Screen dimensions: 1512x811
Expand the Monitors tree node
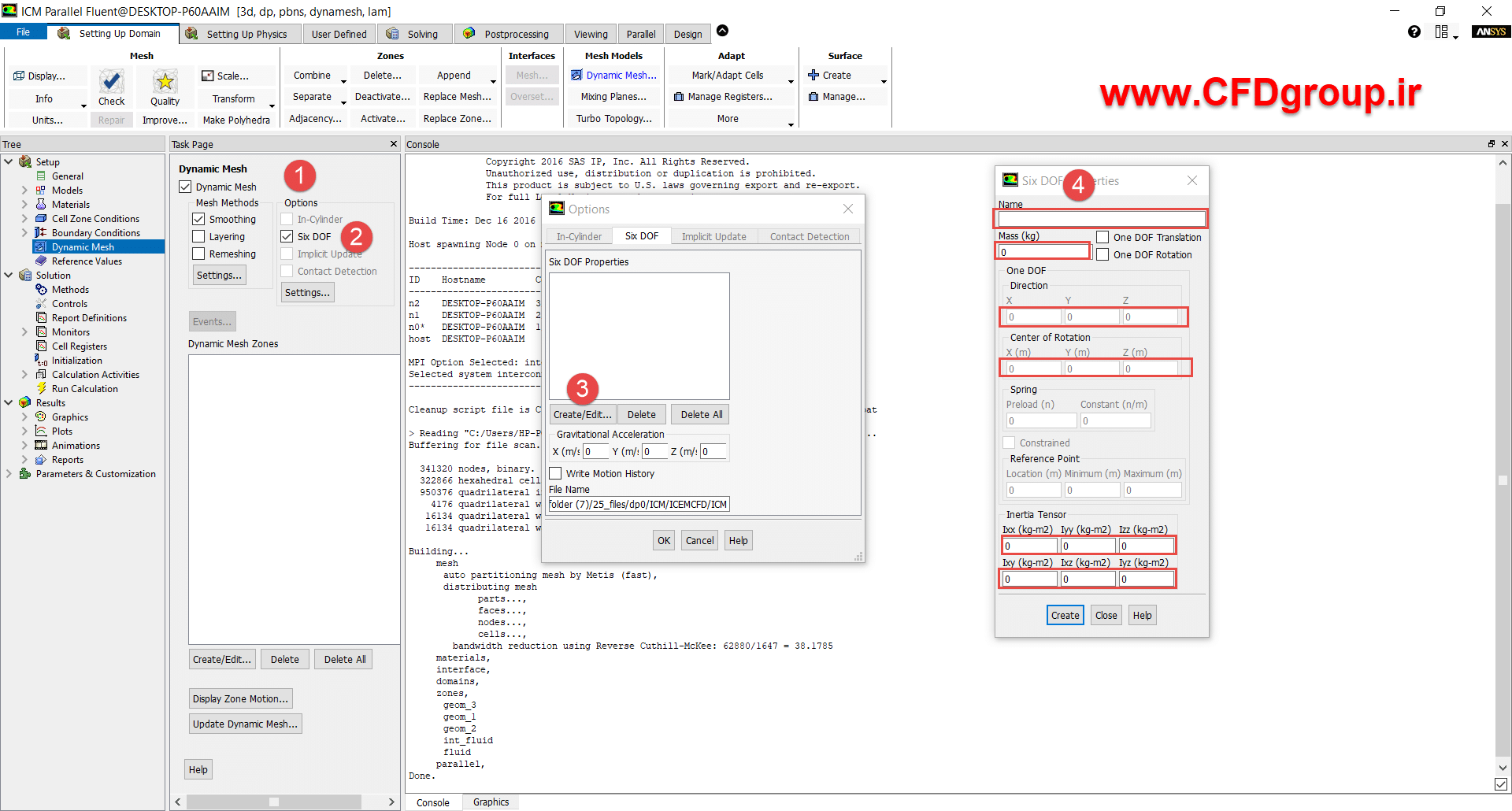[24, 332]
